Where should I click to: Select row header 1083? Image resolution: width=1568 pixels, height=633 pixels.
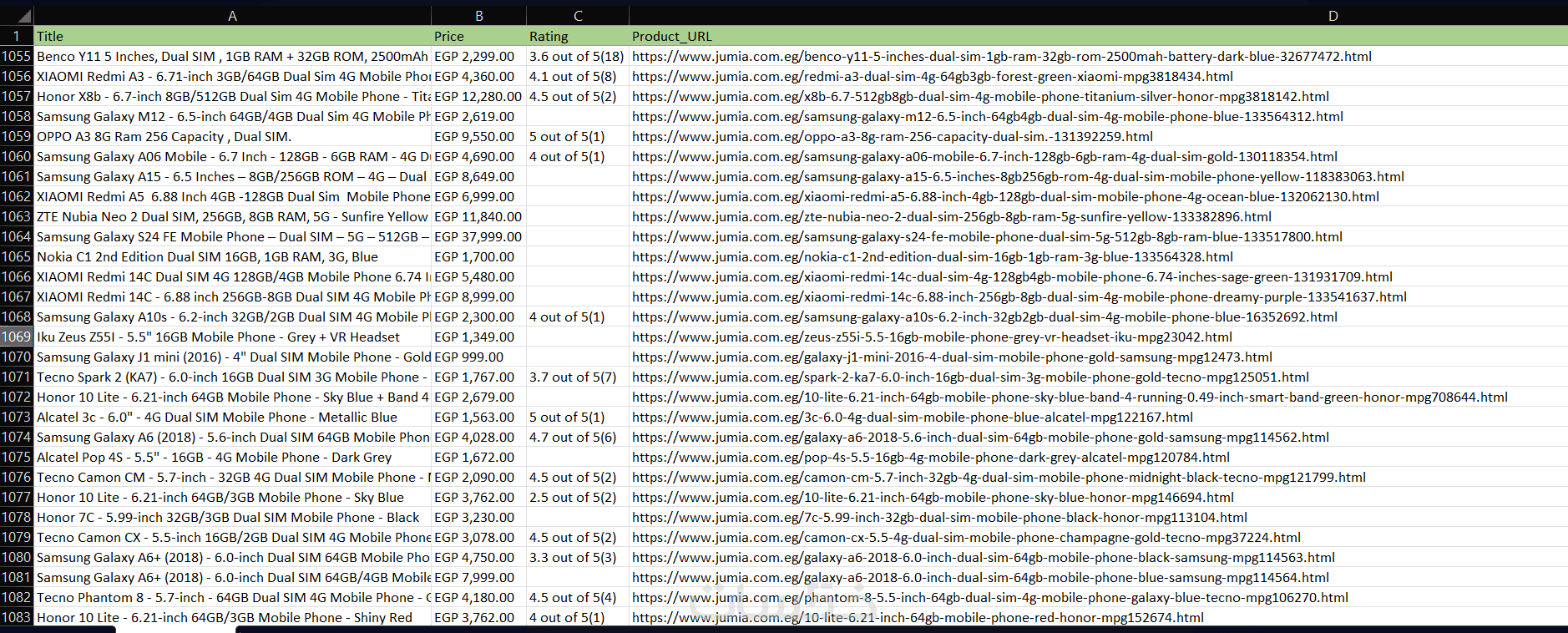pos(17,617)
